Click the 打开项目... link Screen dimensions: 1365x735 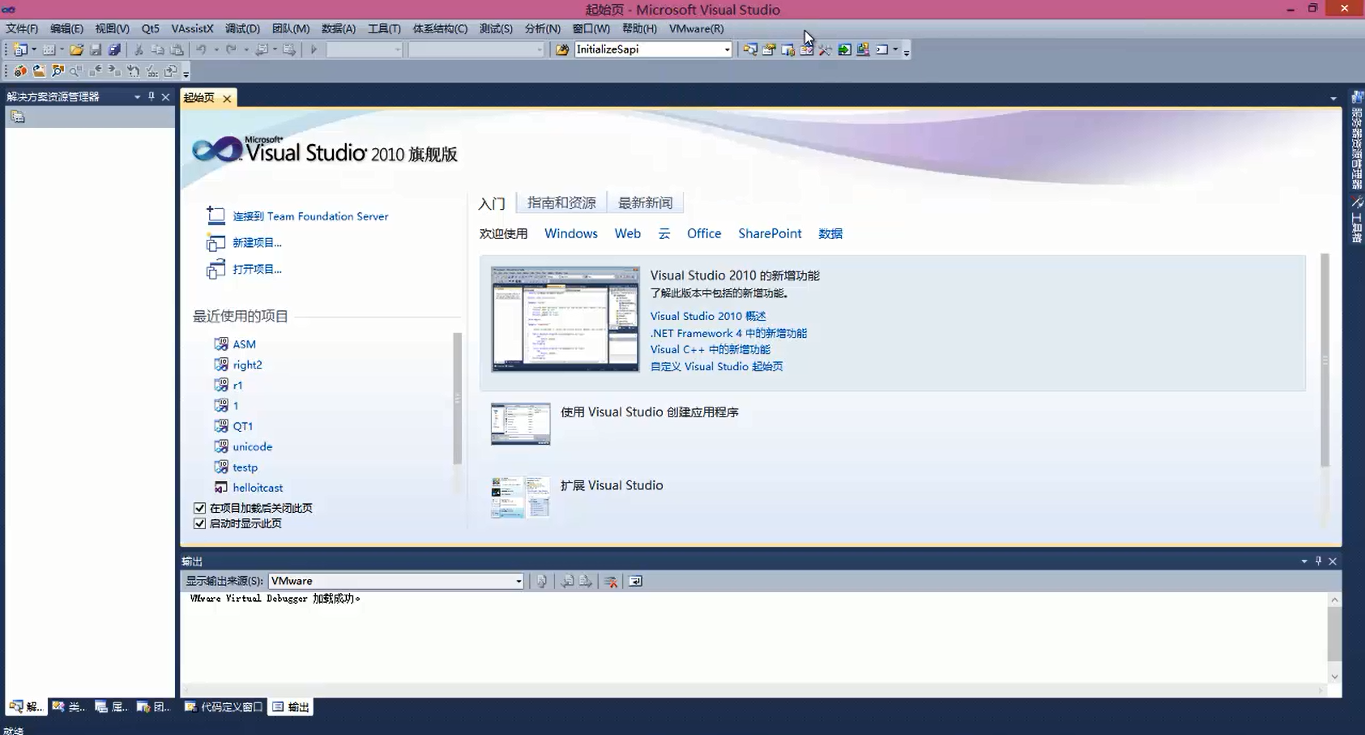(257, 269)
